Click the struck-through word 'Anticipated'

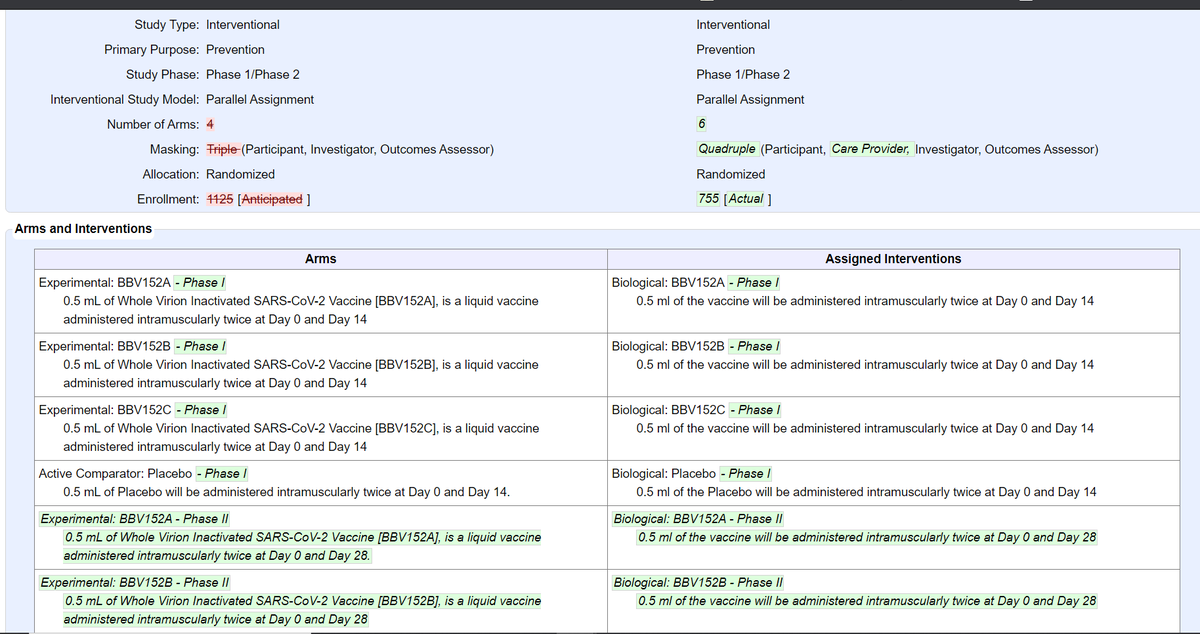coord(272,199)
